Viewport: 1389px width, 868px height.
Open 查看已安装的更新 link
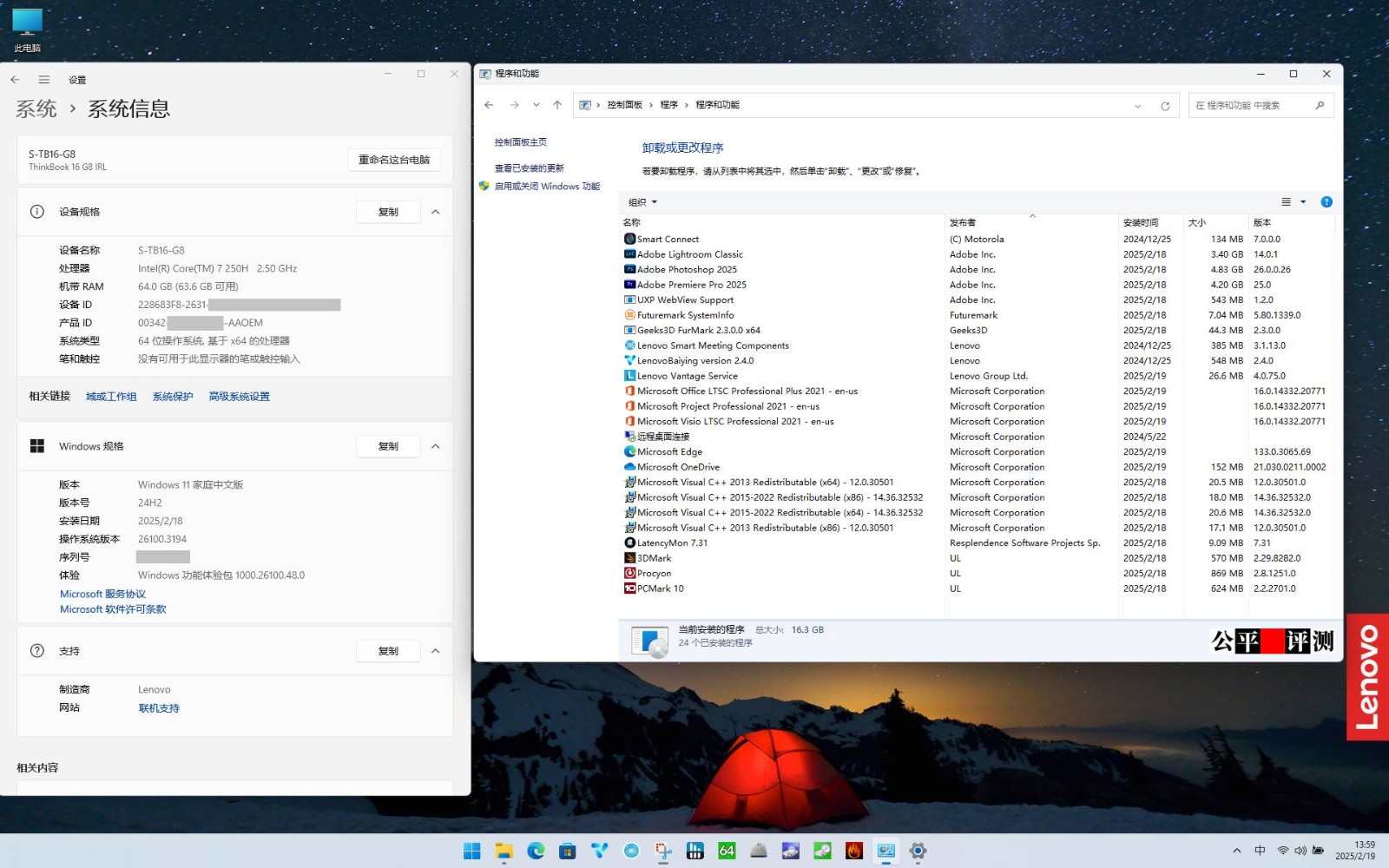pyautogui.click(x=530, y=168)
